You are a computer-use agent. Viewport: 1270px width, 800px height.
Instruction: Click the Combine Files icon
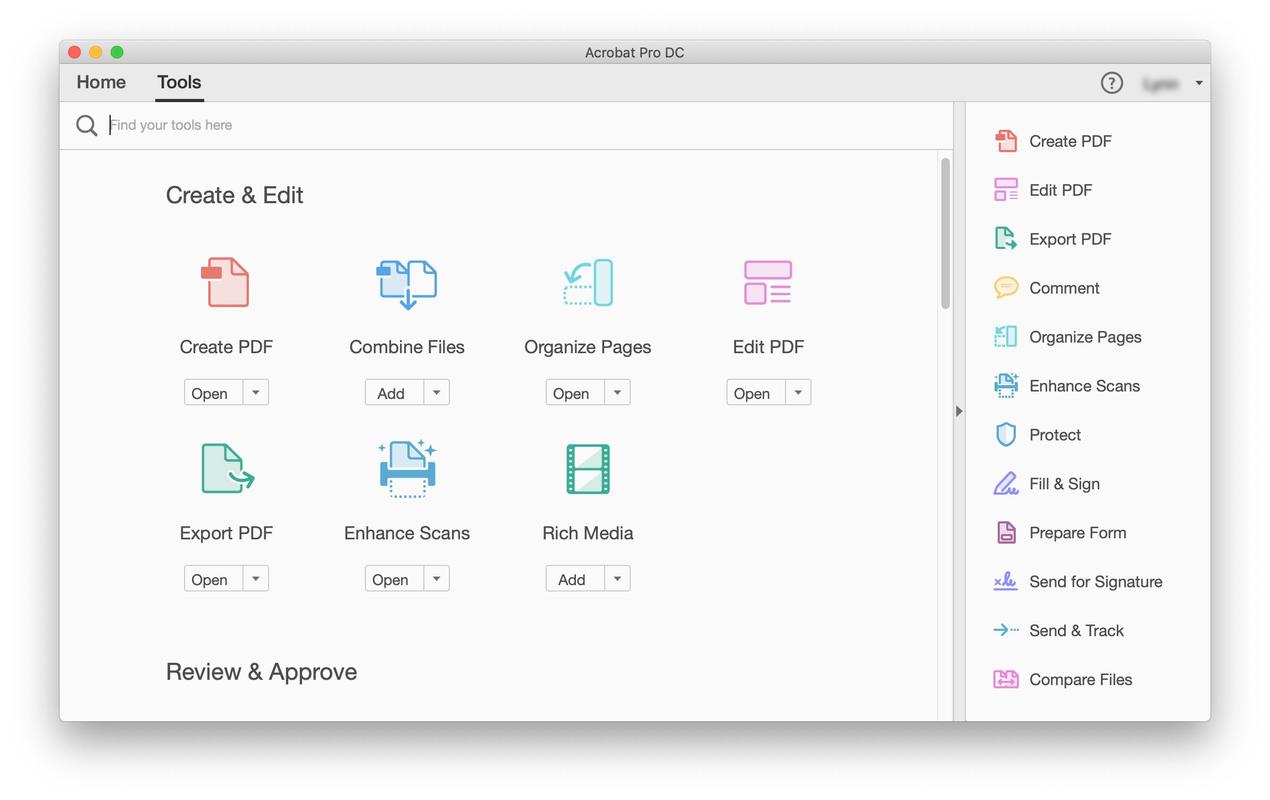coord(407,282)
